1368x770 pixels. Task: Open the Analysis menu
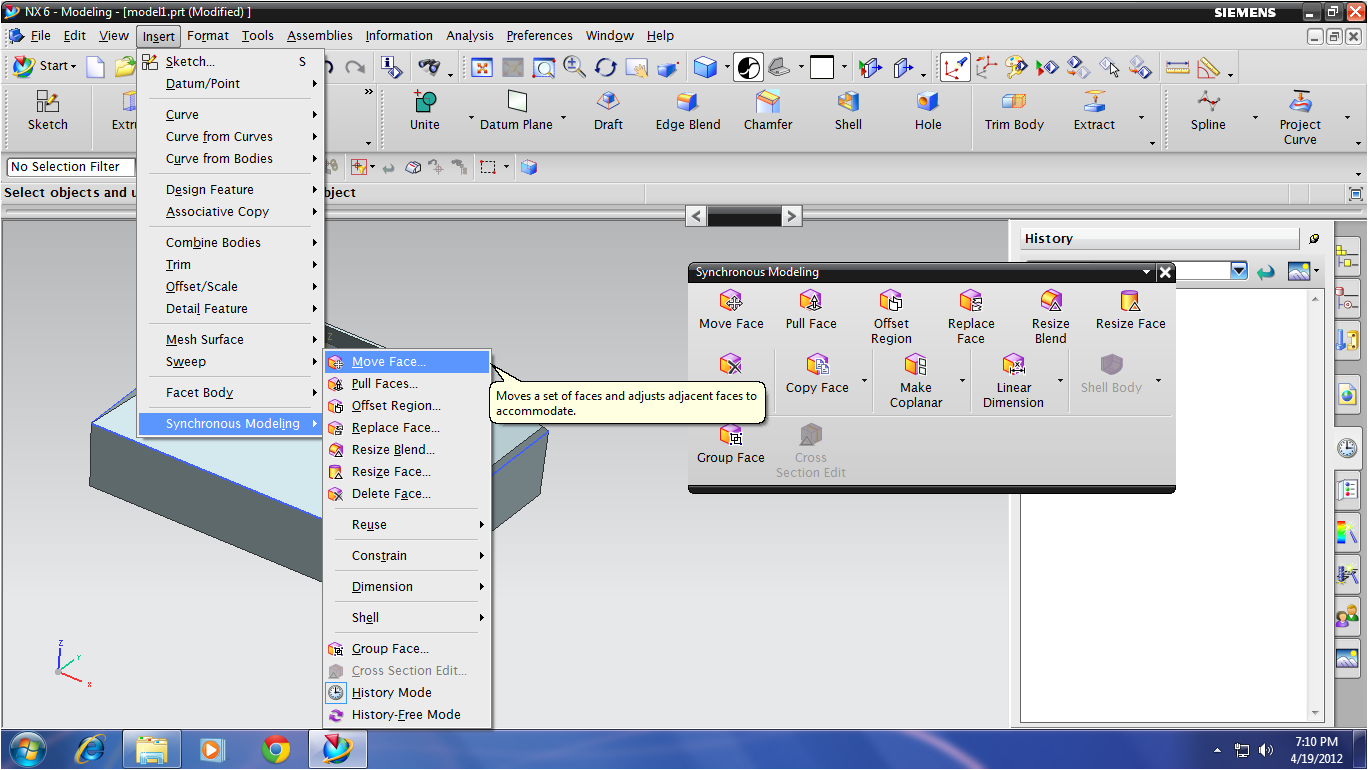(469, 35)
